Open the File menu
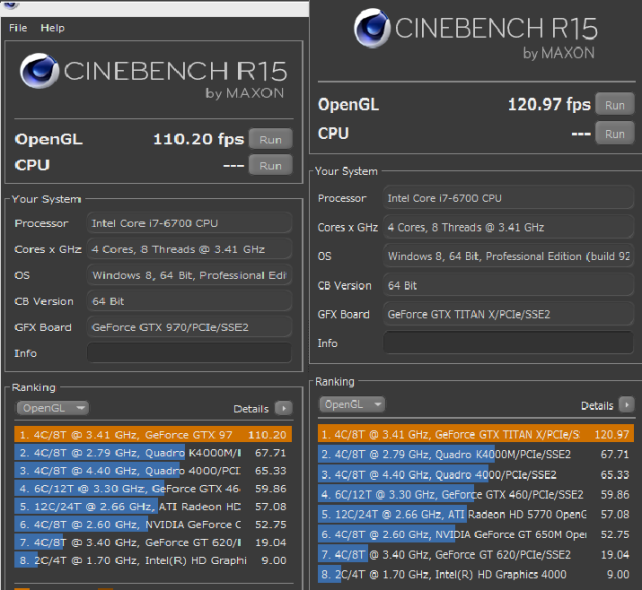 (x=18, y=28)
